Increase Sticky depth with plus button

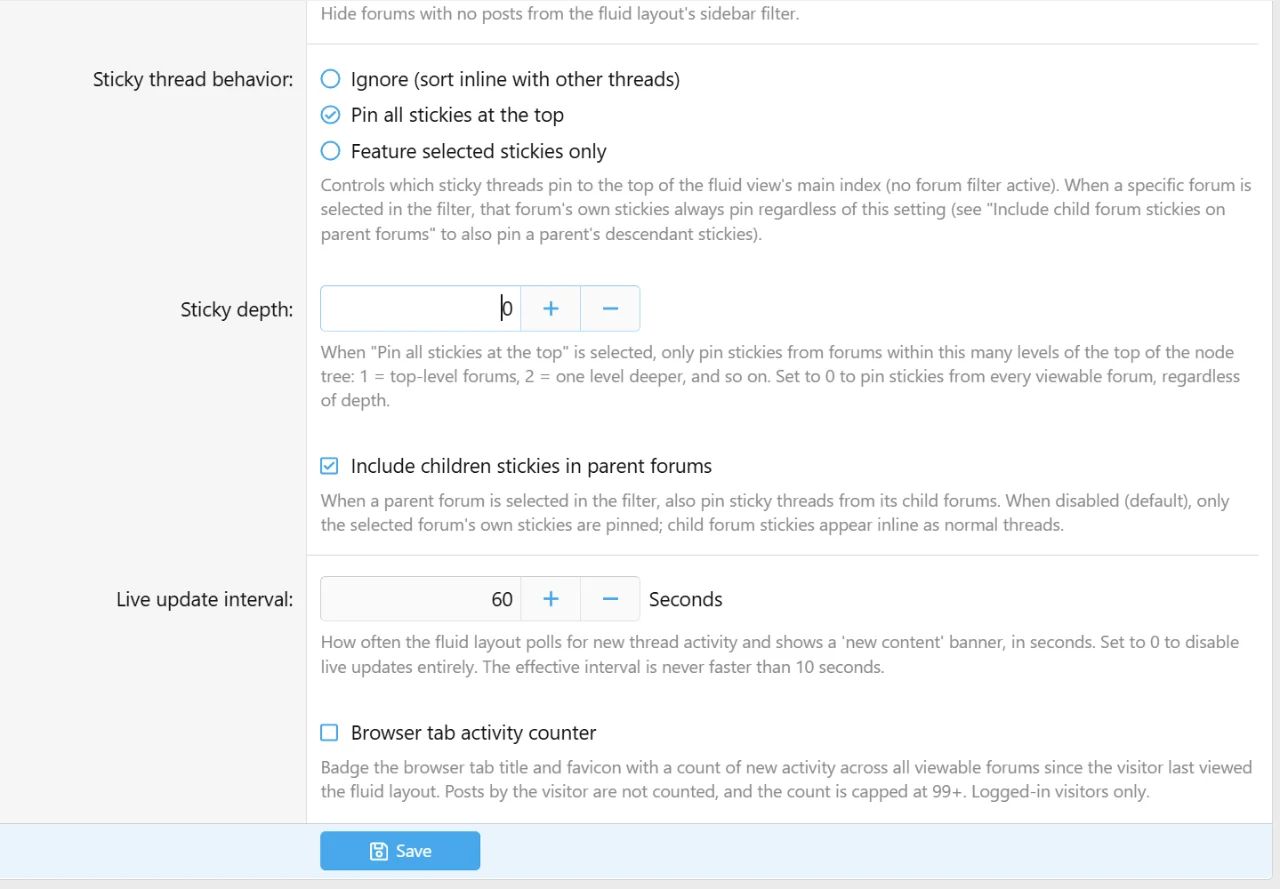pos(550,309)
